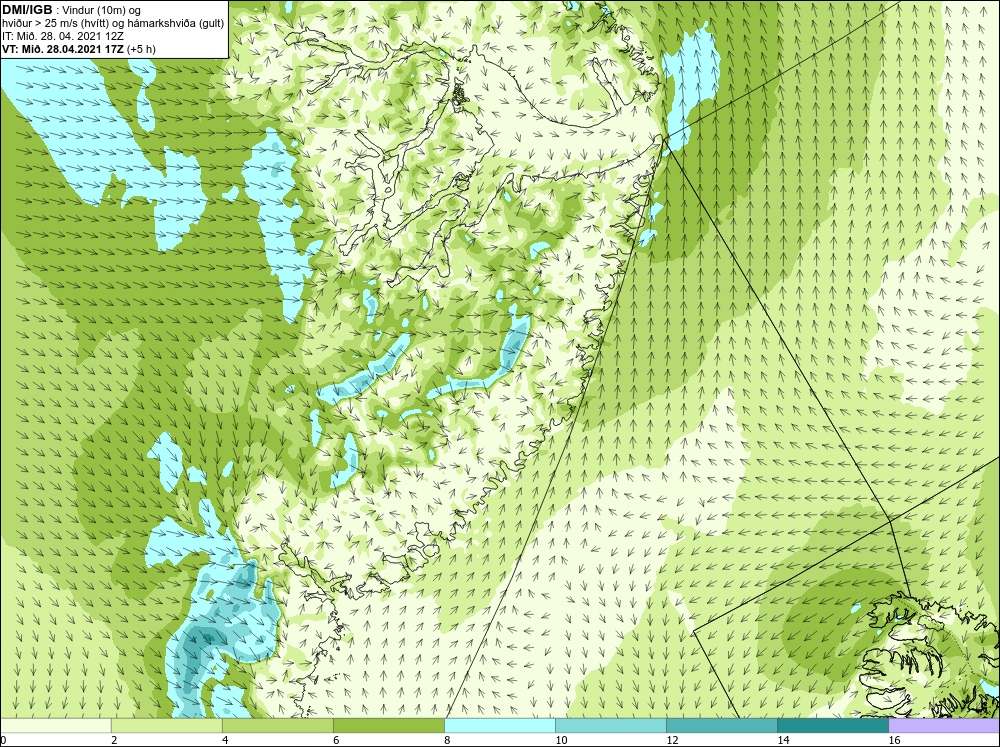Click the legend scale label '4'

pos(225,740)
